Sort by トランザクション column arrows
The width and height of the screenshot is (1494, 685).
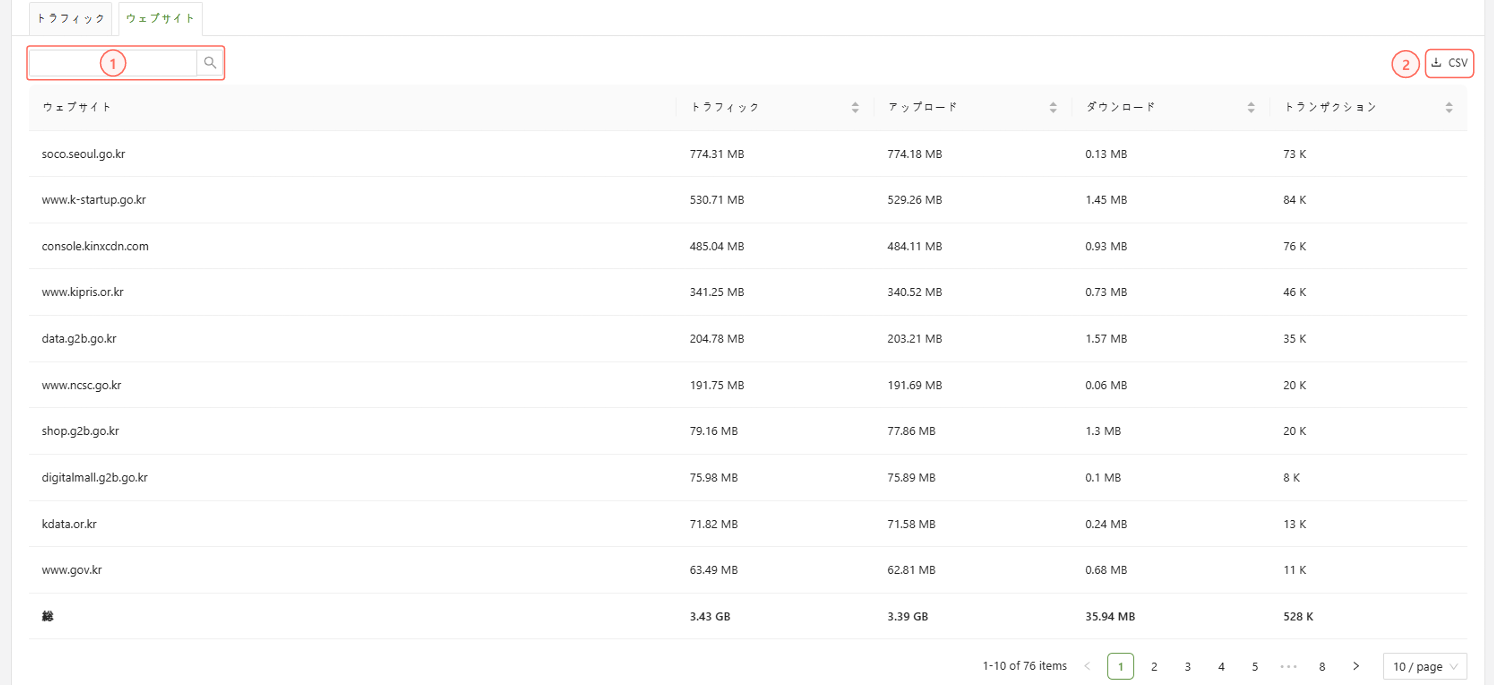point(1449,107)
